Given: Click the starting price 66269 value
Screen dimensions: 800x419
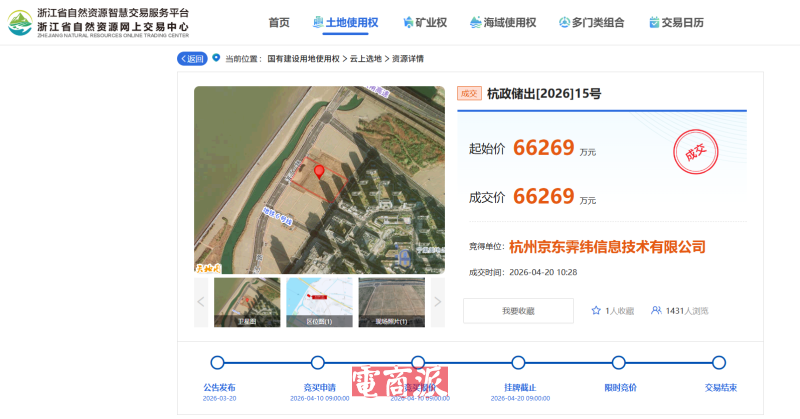Looking at the screenshot, I should pyautogui.click(x=544, y=148).
